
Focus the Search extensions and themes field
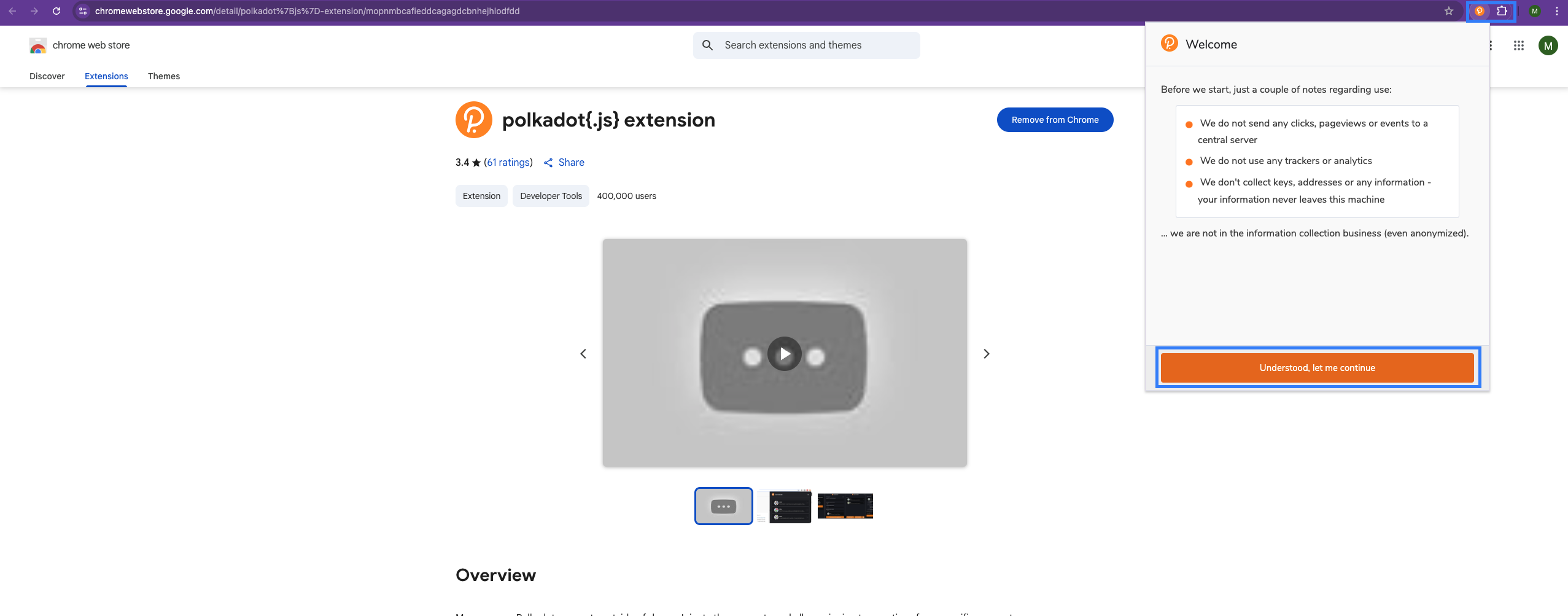807,45
